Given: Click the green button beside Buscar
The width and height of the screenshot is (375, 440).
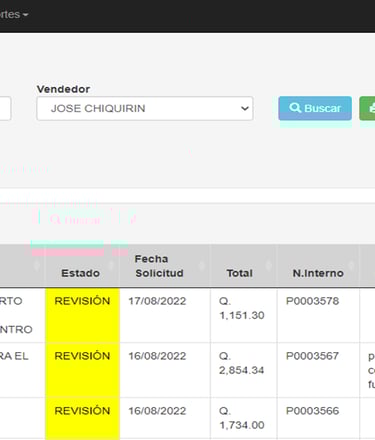Looking at the screenshot, I should tap(367, 108).
